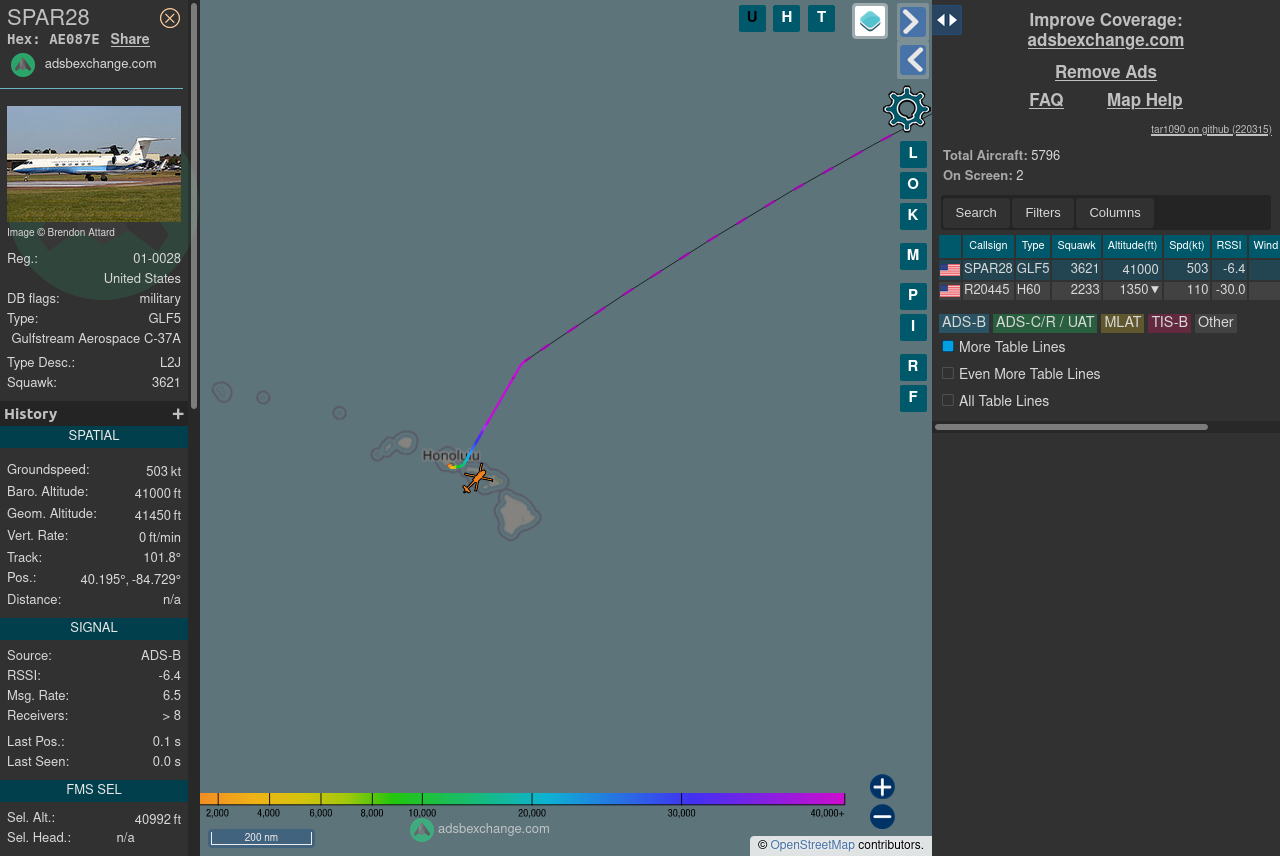This screenshot has width=1280, height=856.
Task: Toggle the Other source legend
Action: click(1216, 322)
